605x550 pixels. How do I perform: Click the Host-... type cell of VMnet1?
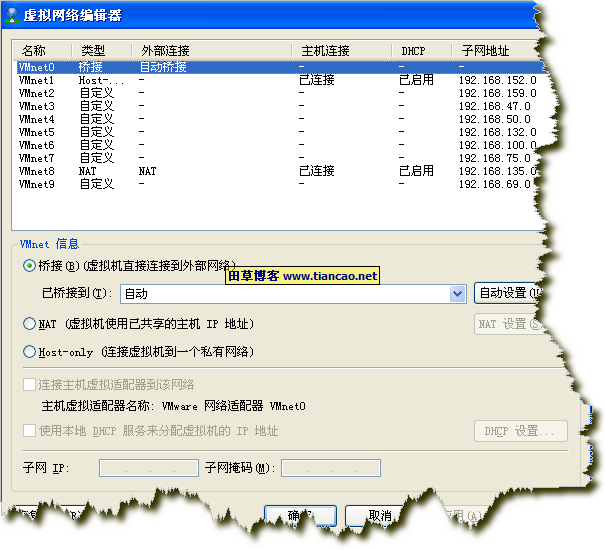[x=101, y=80]
